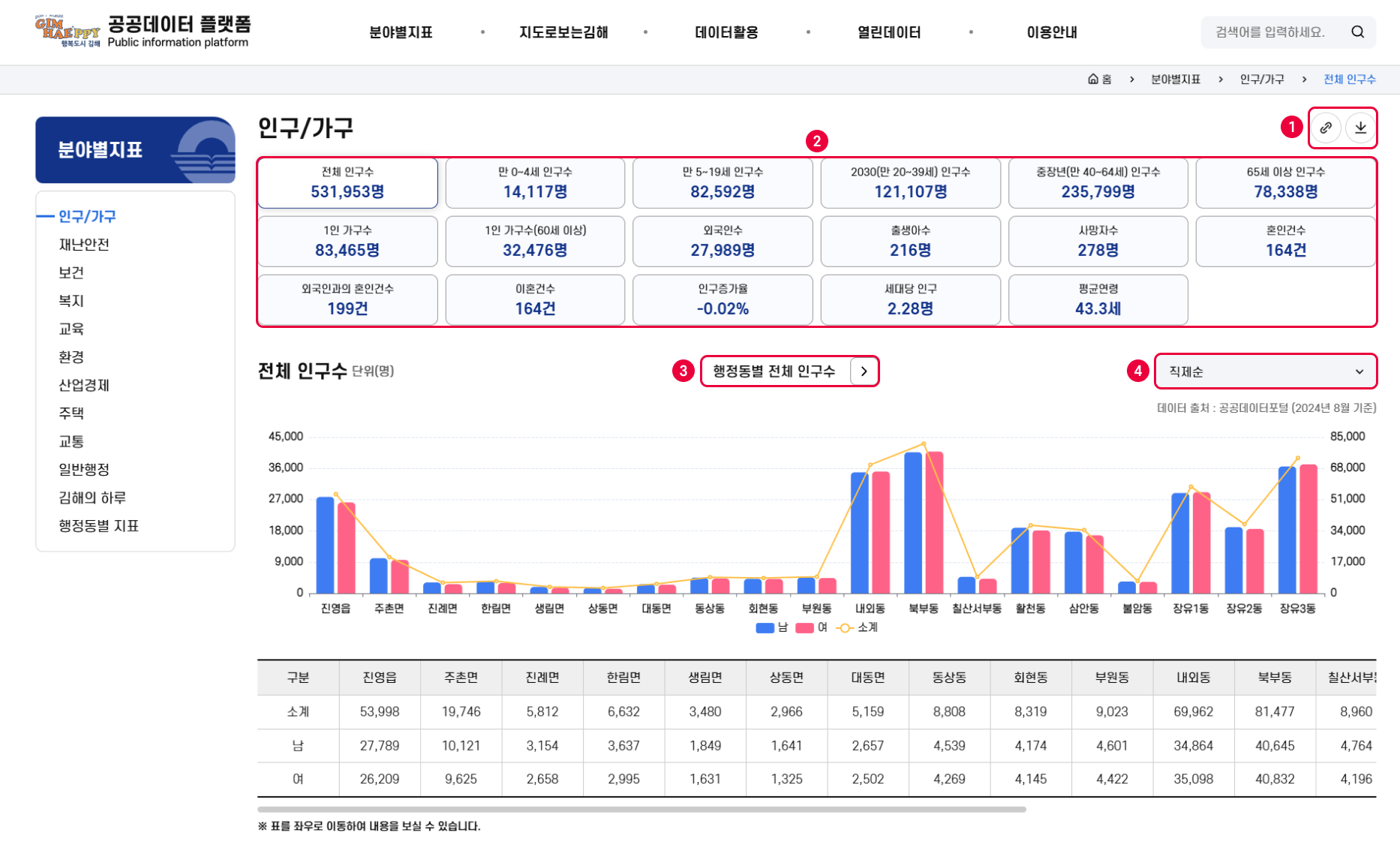Toggle the 남 legend swatch
This screenshot has height=857, width=1400.
[765, 627]
